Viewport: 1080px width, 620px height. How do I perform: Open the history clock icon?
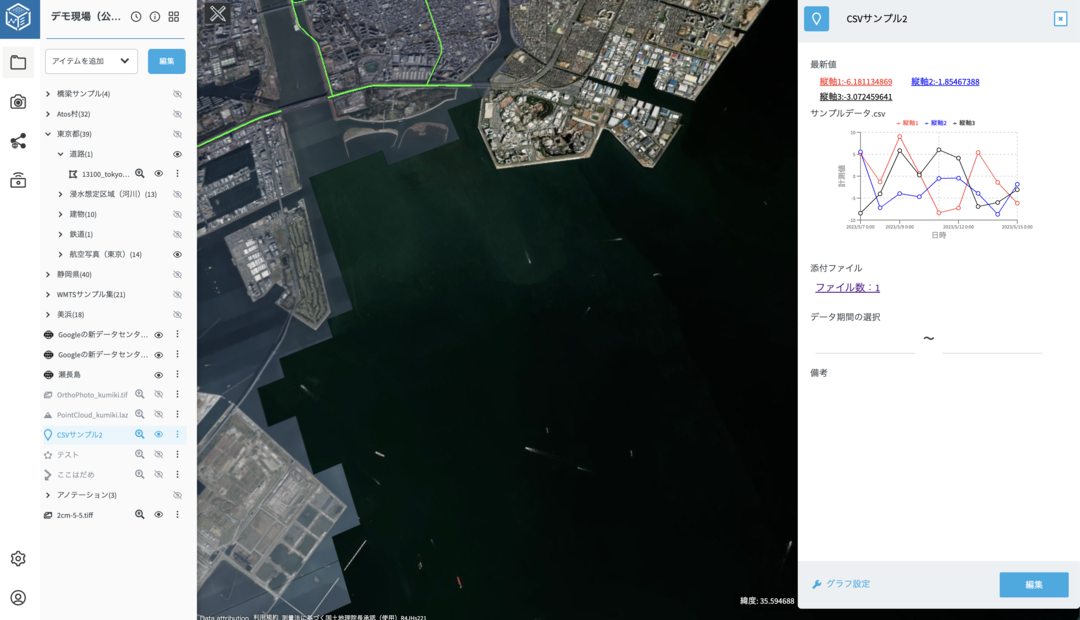click(x=136, y=17)
